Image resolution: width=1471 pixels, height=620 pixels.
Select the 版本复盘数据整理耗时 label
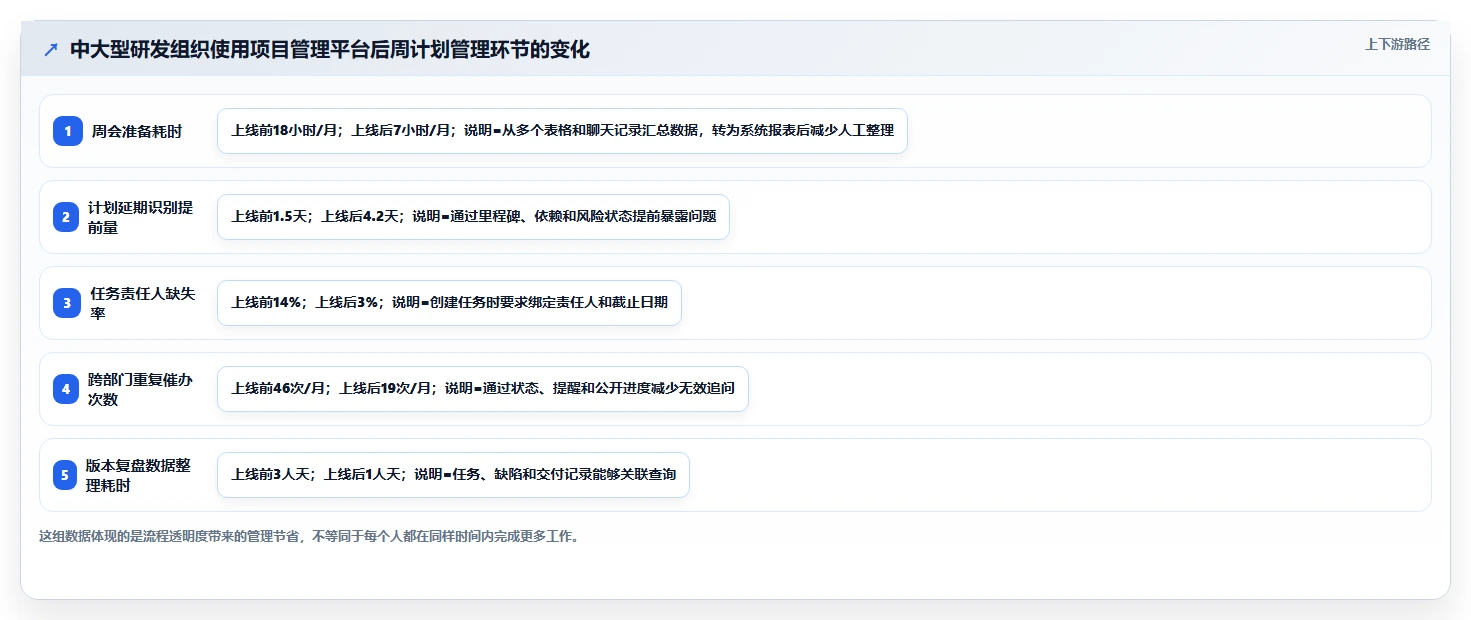pos(138,475)
